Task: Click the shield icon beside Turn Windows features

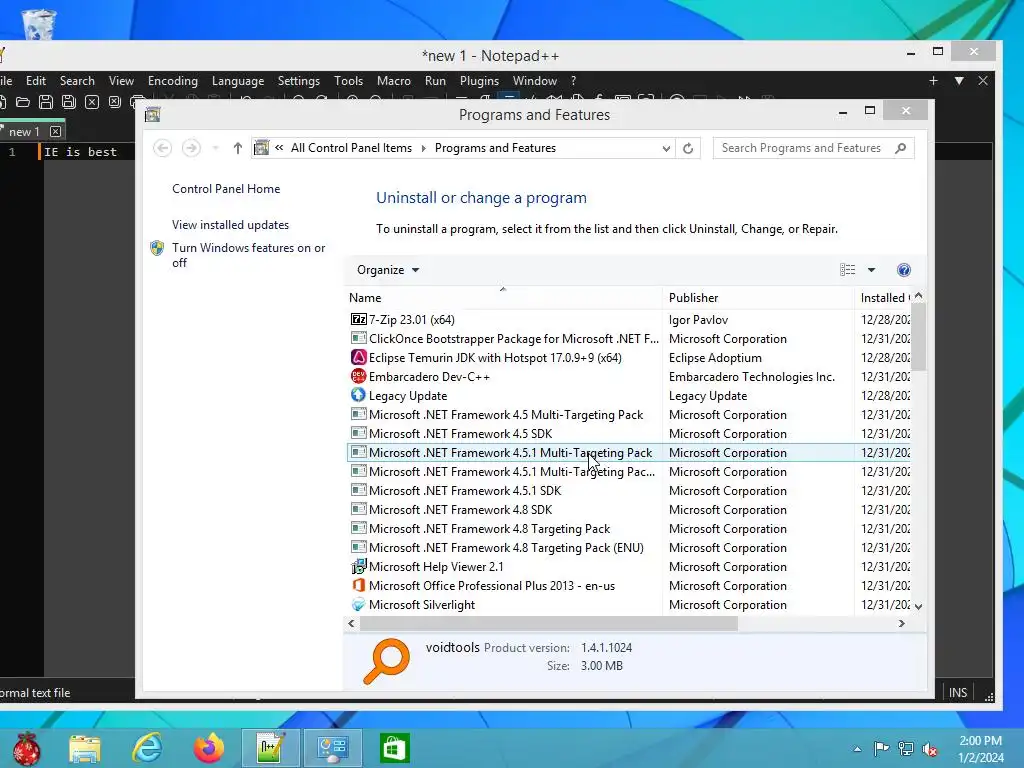Action: [157, 248]
